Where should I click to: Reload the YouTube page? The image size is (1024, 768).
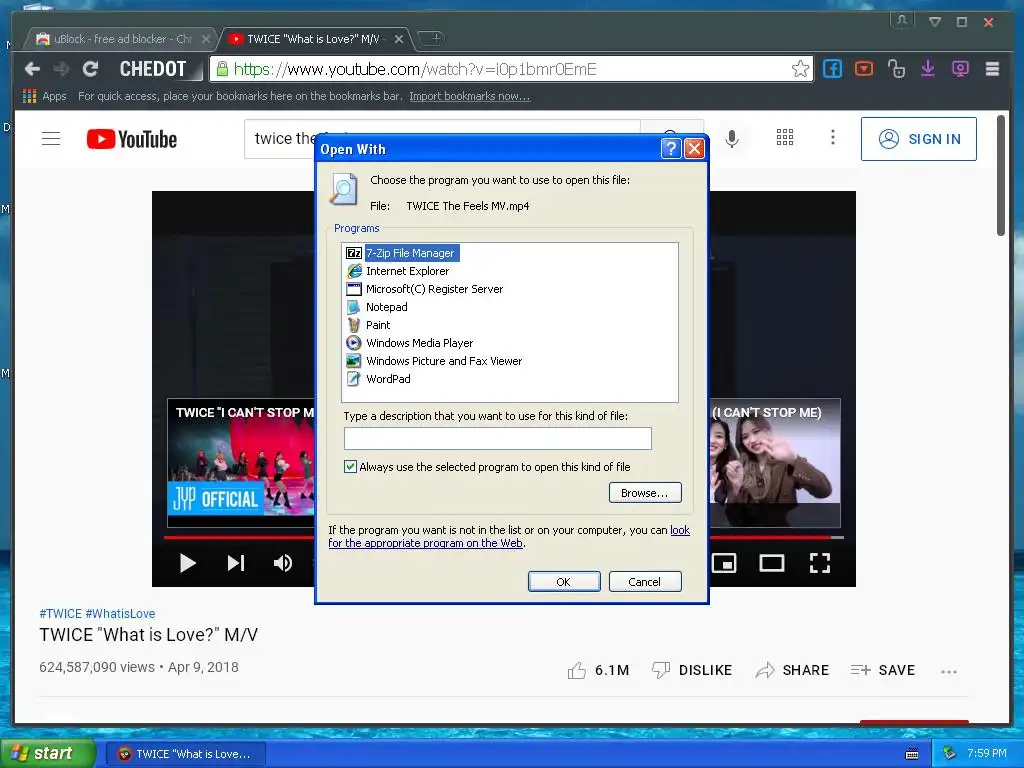90,69
